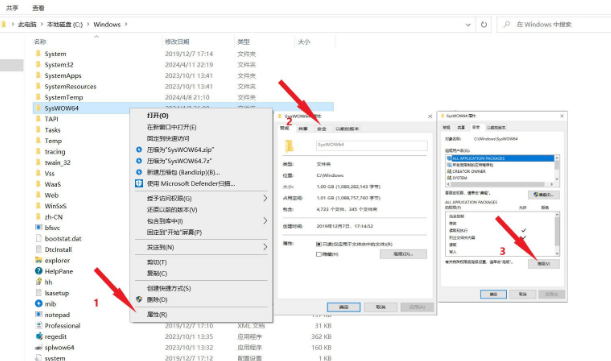This screenshot has height=361, width=611.
Task: Click the breadcrumb chevron after 此电脑
Action: click(x=42, y=25)
